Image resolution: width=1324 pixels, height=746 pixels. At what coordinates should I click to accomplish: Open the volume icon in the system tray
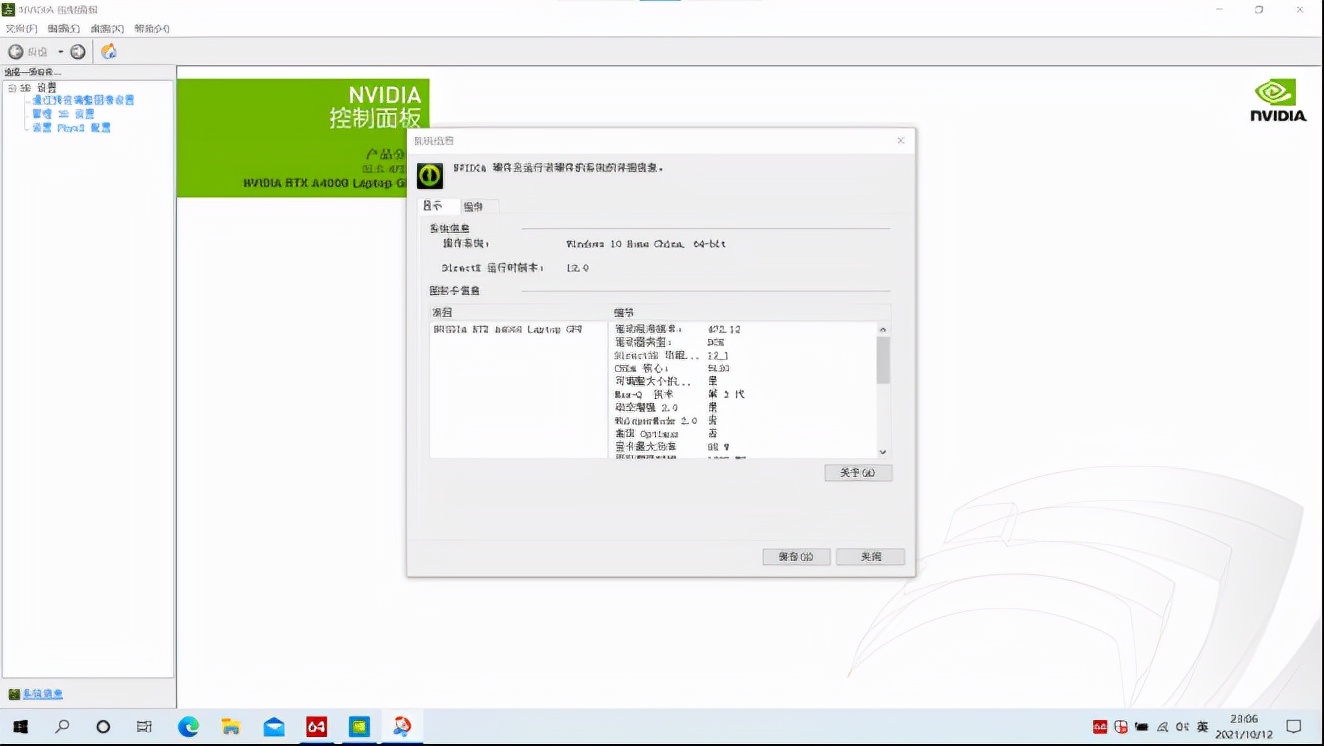(1182, 727)
